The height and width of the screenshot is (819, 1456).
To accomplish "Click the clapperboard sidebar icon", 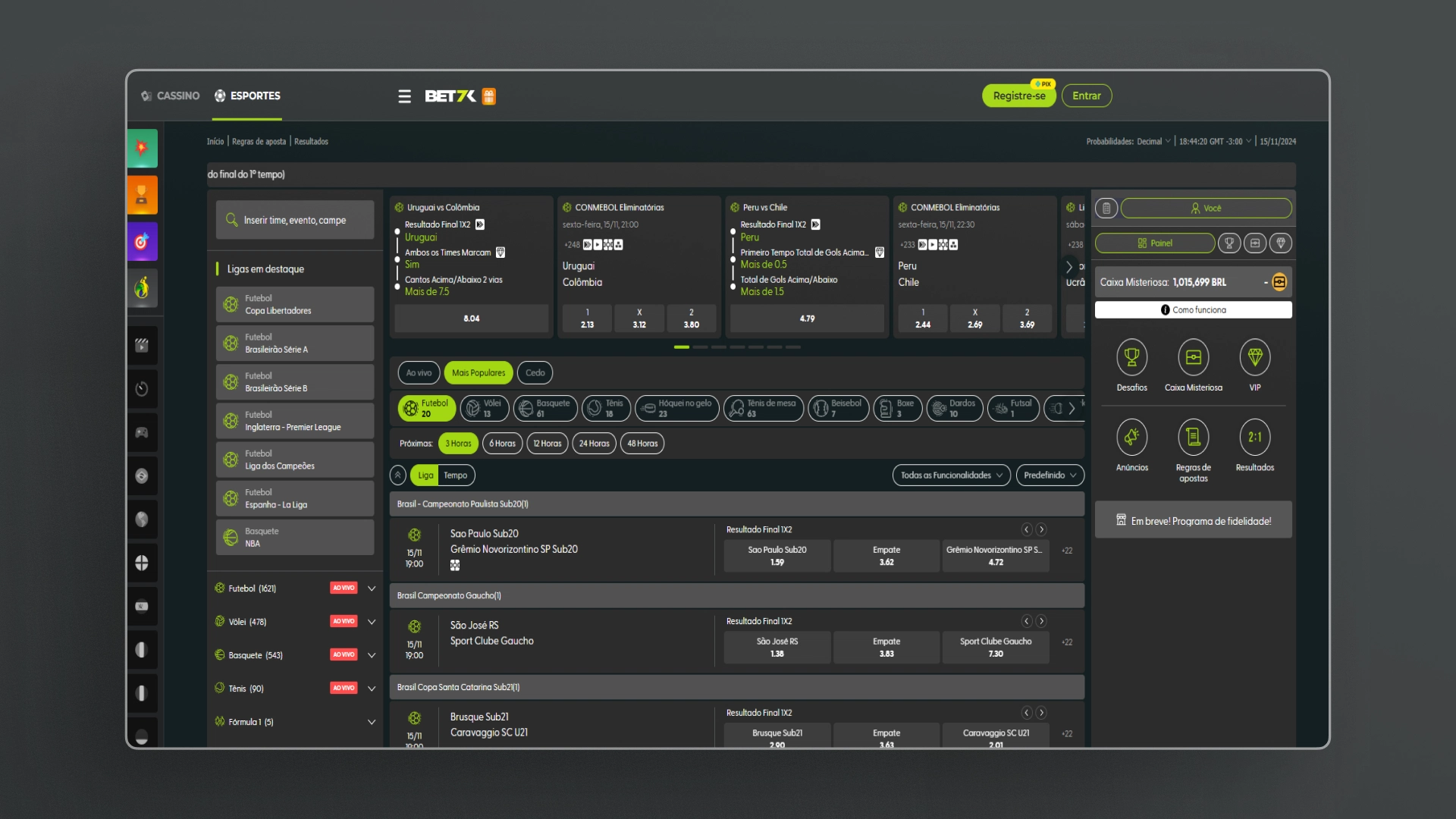I will 142,346.
